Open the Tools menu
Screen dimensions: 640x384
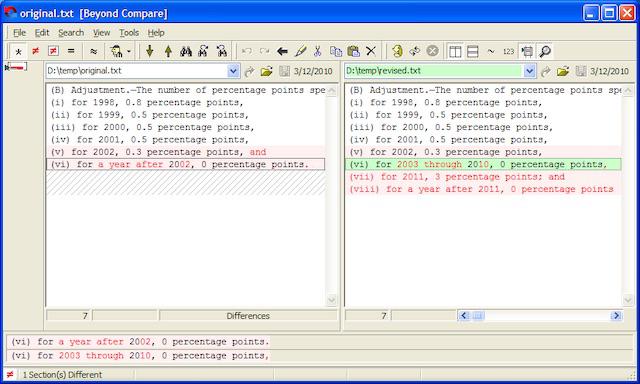129,33
